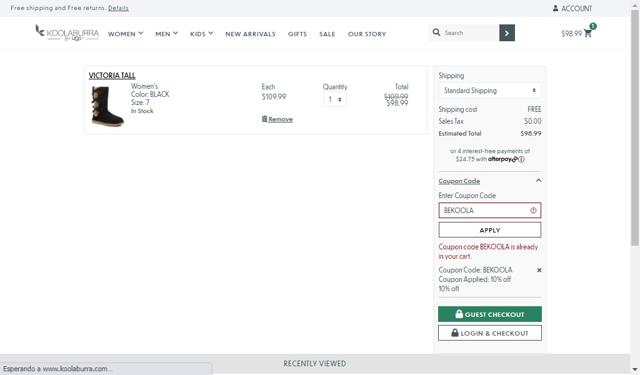
Task: Open the shopping cart icon
Action: click(x=588, y=33)
